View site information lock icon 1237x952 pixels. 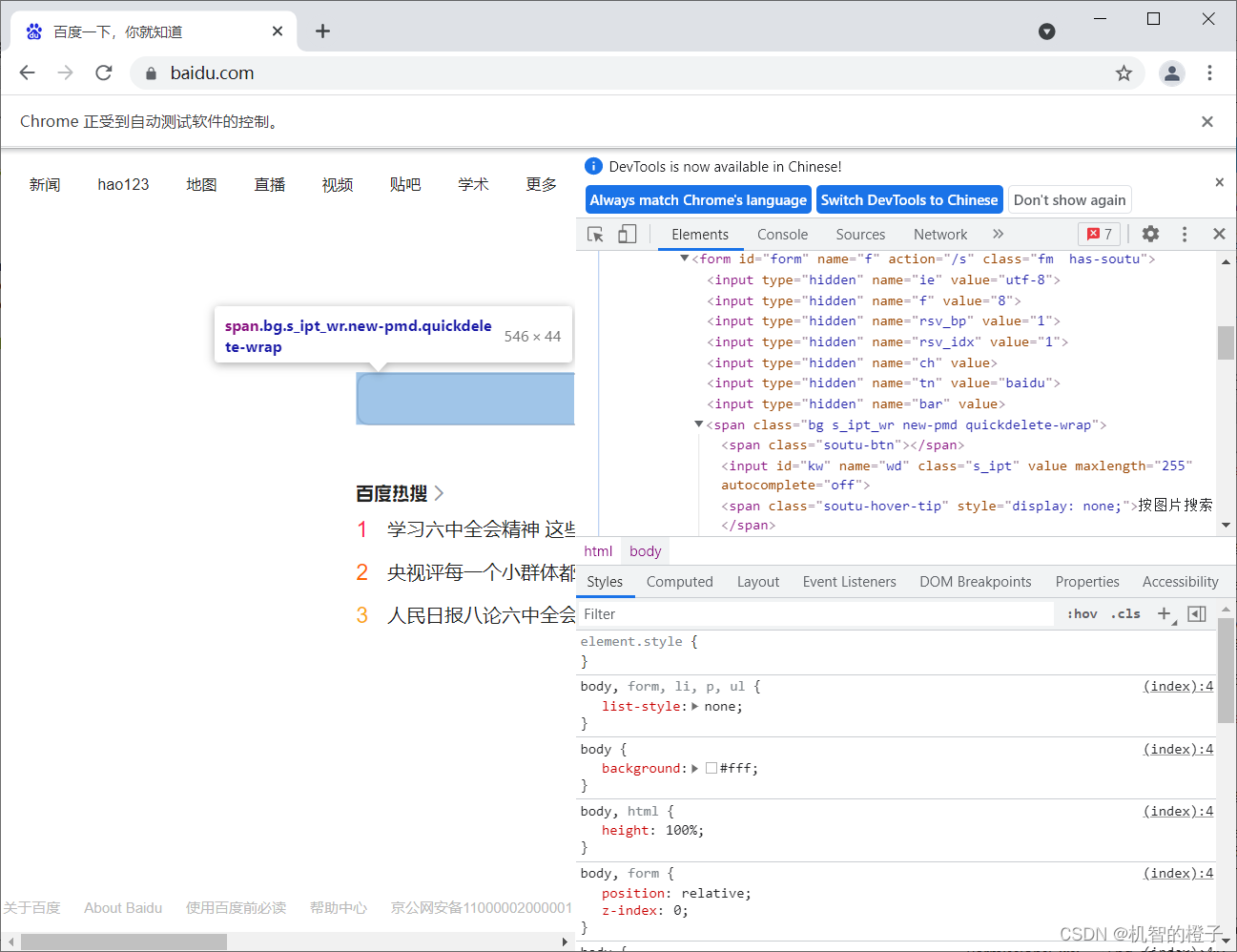pyautogui.click(x=151, y=73)
